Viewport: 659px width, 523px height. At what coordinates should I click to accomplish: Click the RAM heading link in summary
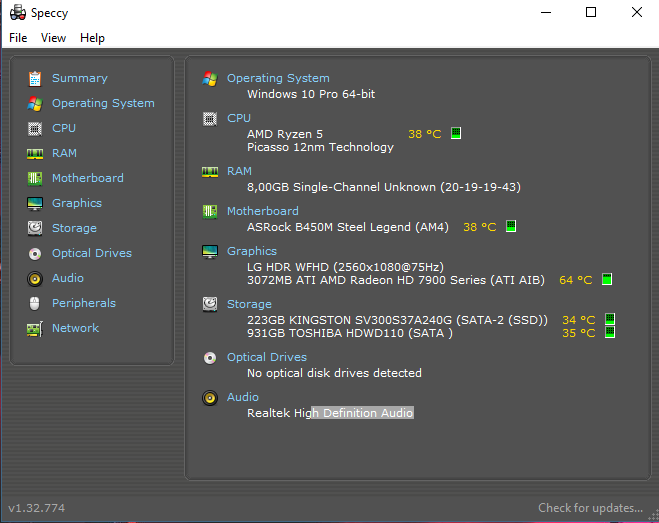click(x=239, y=171)
